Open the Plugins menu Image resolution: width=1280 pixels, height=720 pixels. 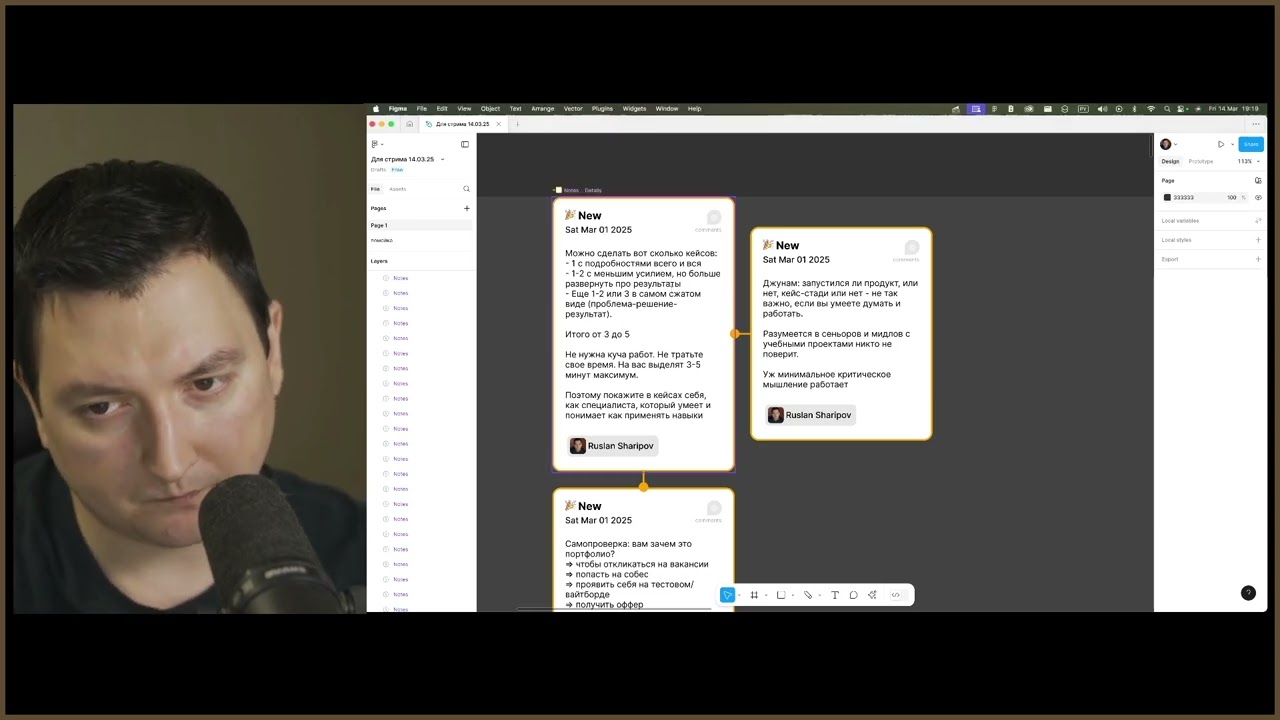tap(602, 108)
